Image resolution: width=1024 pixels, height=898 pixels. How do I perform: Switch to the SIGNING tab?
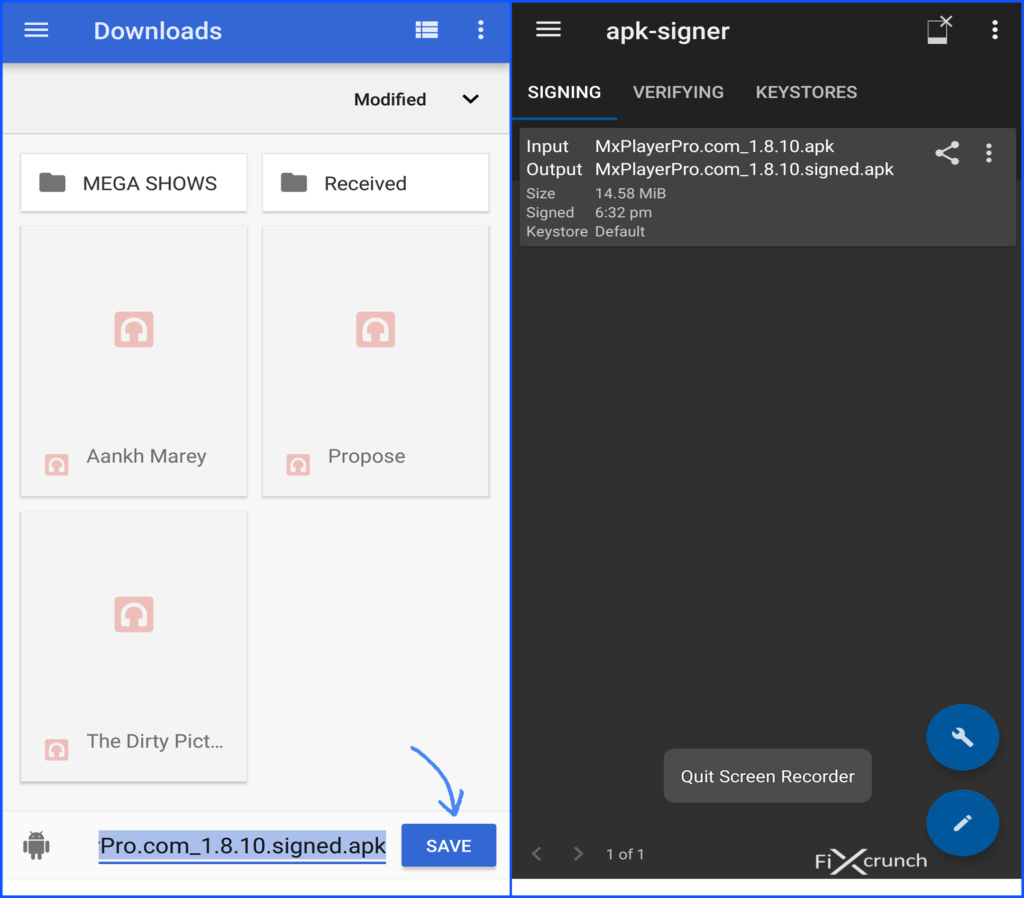(564, 92)
